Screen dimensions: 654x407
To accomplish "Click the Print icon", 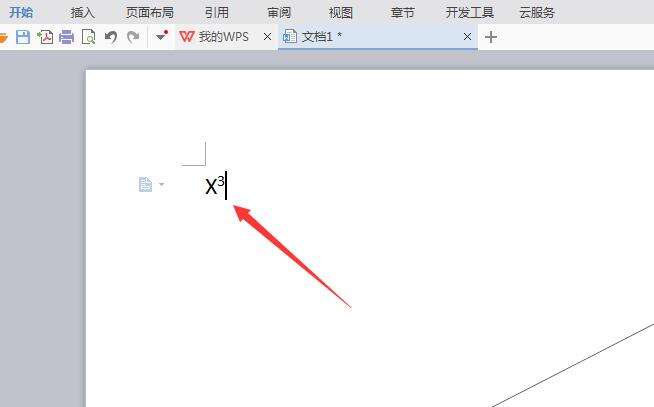I will [x=66, y=37].
